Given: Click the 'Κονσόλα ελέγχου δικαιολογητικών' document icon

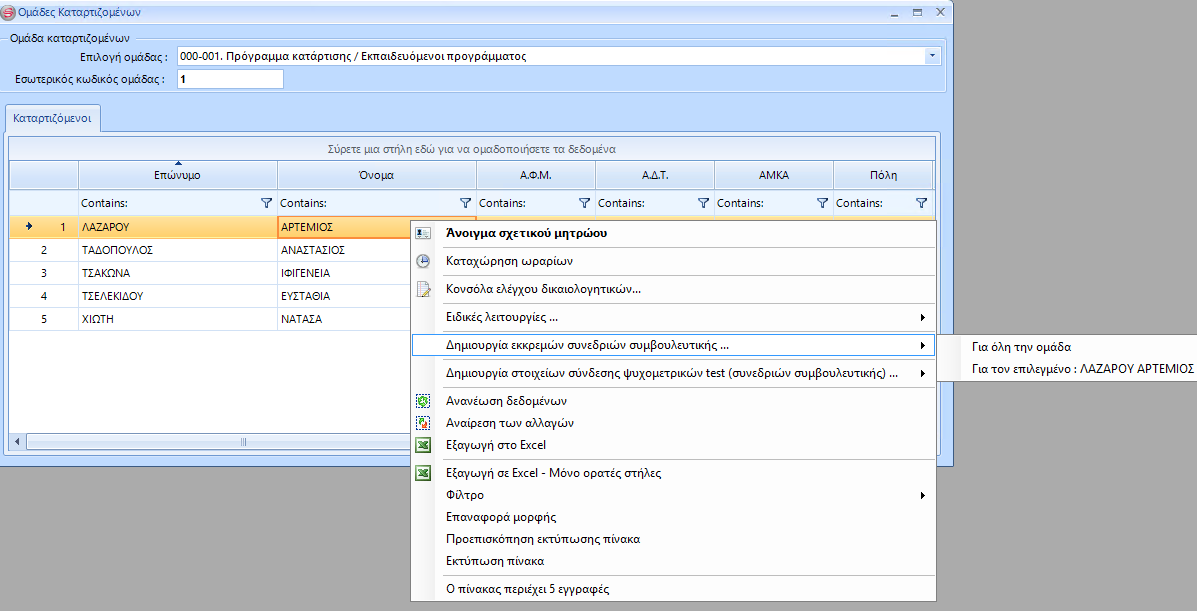Looking at the screenshot, I should click(423, 290).
